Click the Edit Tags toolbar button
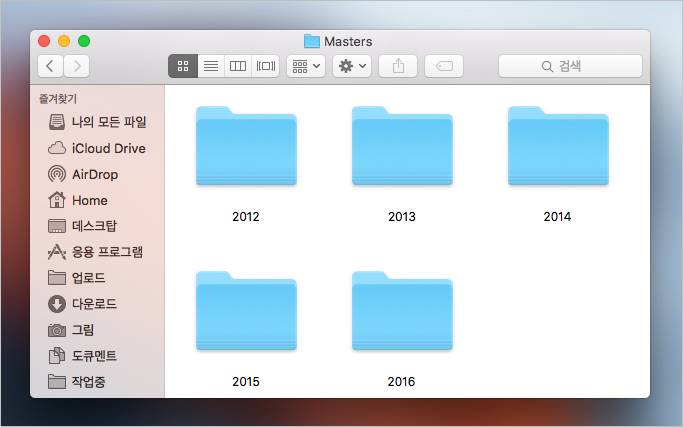 (444, 66)
